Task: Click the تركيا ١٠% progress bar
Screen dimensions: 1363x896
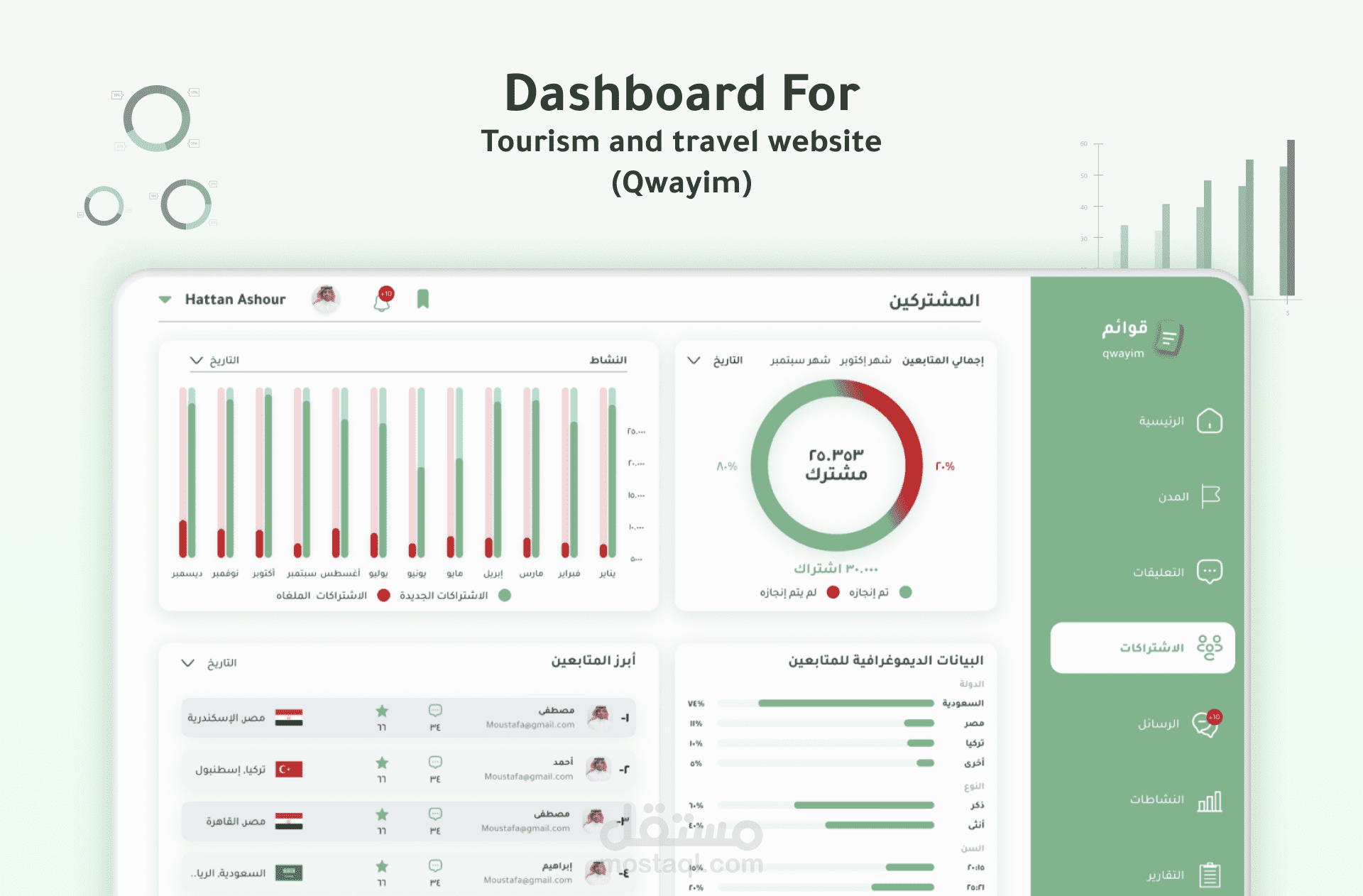Action: [x=826, y=743]
